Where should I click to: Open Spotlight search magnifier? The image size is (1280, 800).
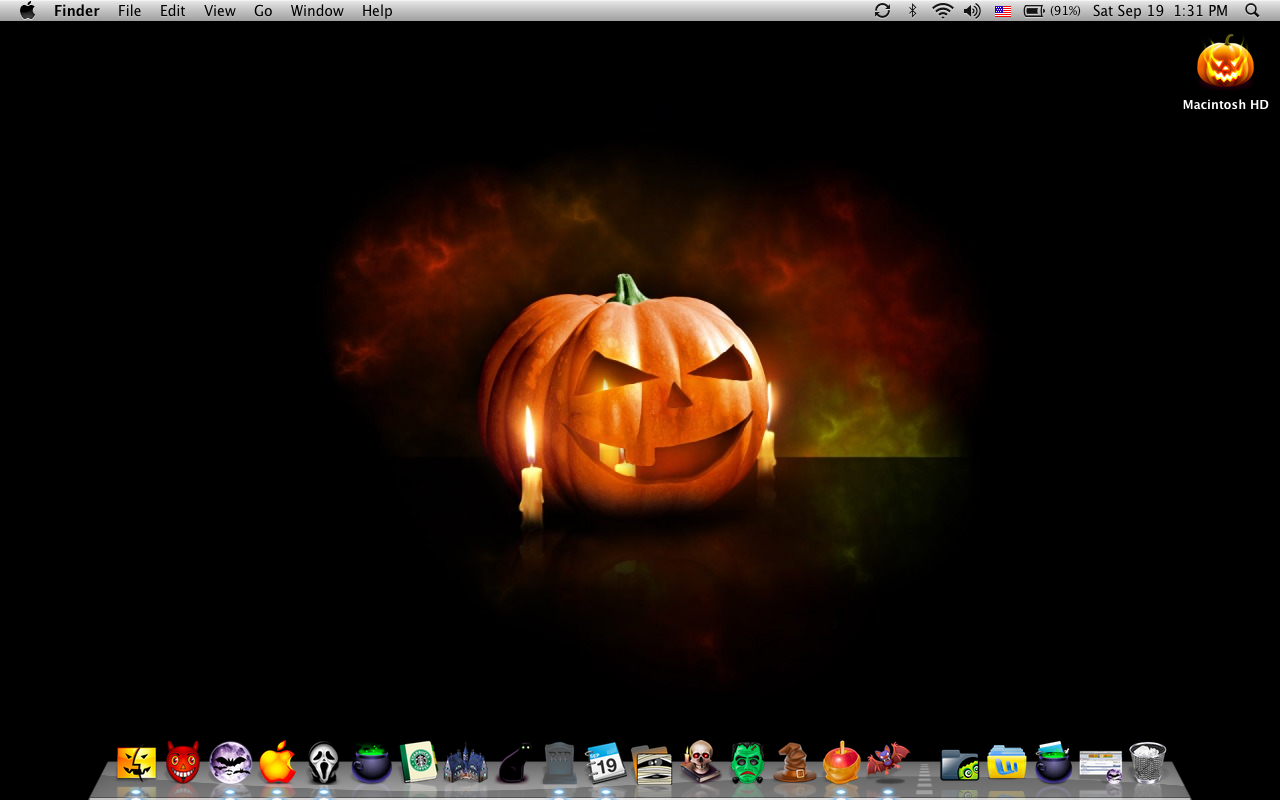coord(1252,10)
